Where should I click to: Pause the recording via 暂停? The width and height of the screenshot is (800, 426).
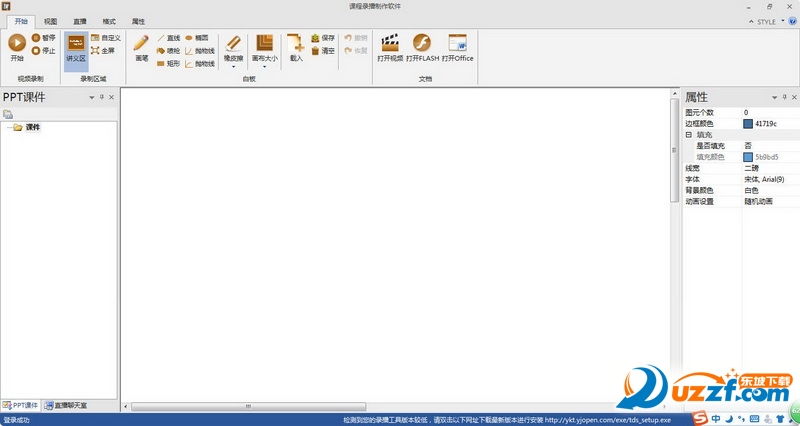43,38
